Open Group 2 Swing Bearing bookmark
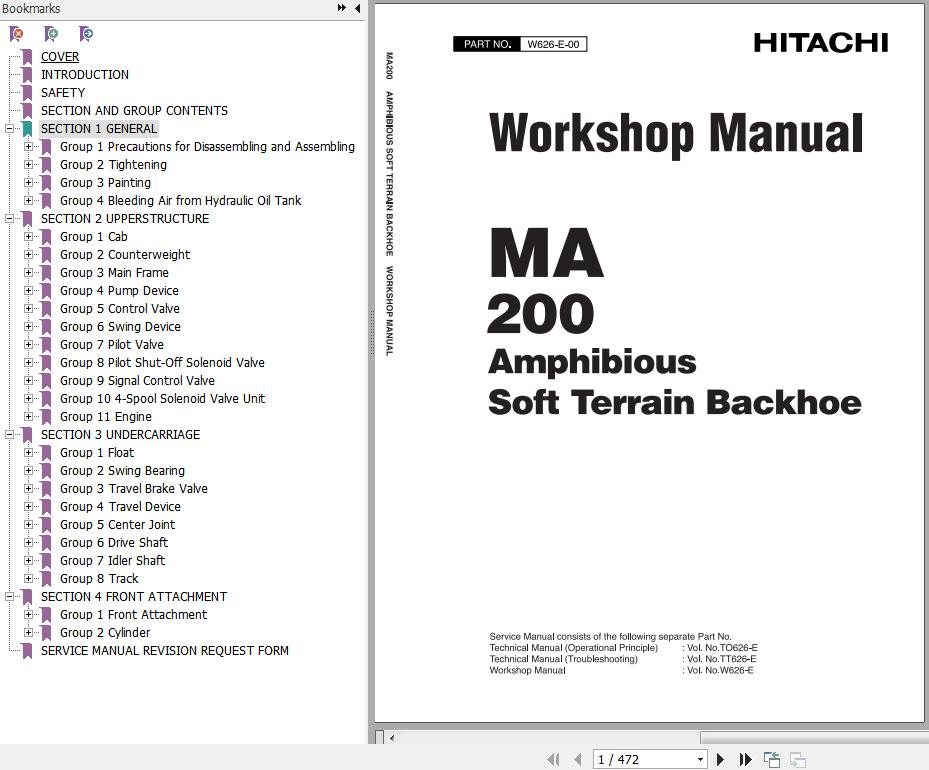This screenshot has width=929, height=770. [123, 471]
